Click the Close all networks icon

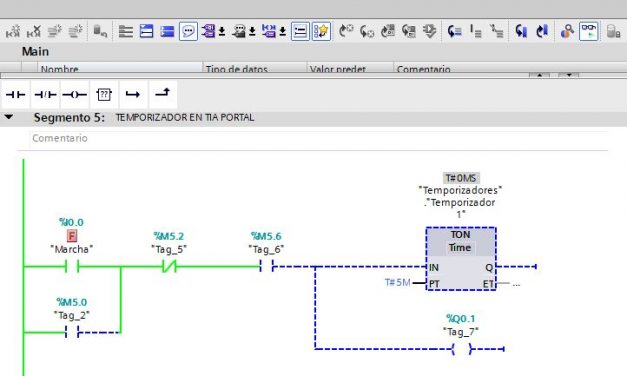coord(146,31)
